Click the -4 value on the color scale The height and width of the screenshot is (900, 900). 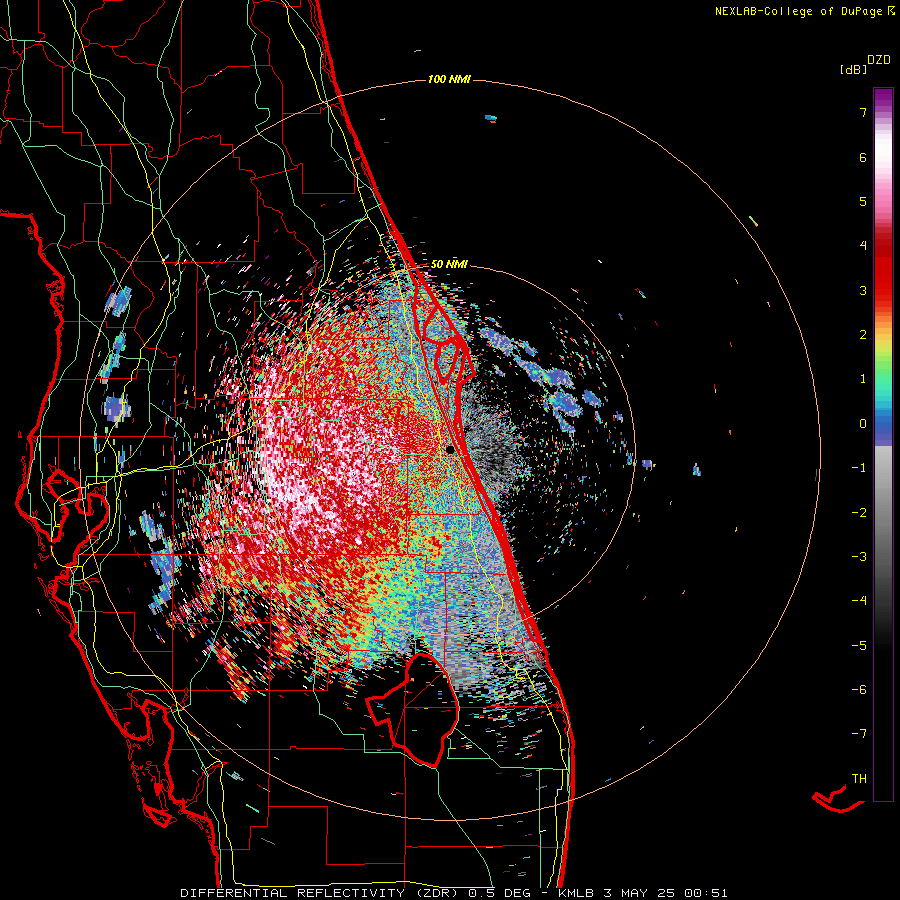click(x=859, y=601)
